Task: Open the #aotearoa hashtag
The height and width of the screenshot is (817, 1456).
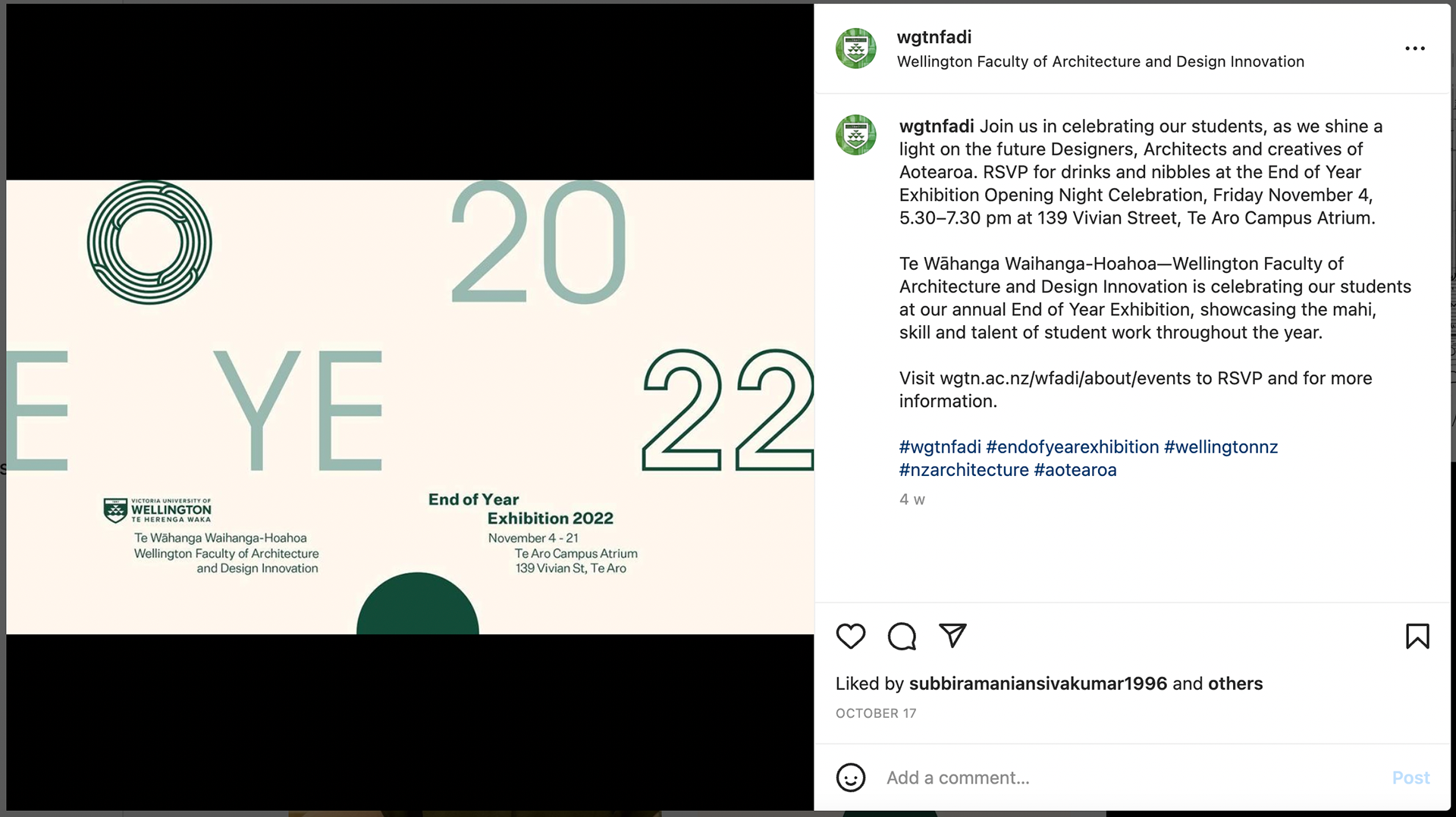Action: [1075, 470]
